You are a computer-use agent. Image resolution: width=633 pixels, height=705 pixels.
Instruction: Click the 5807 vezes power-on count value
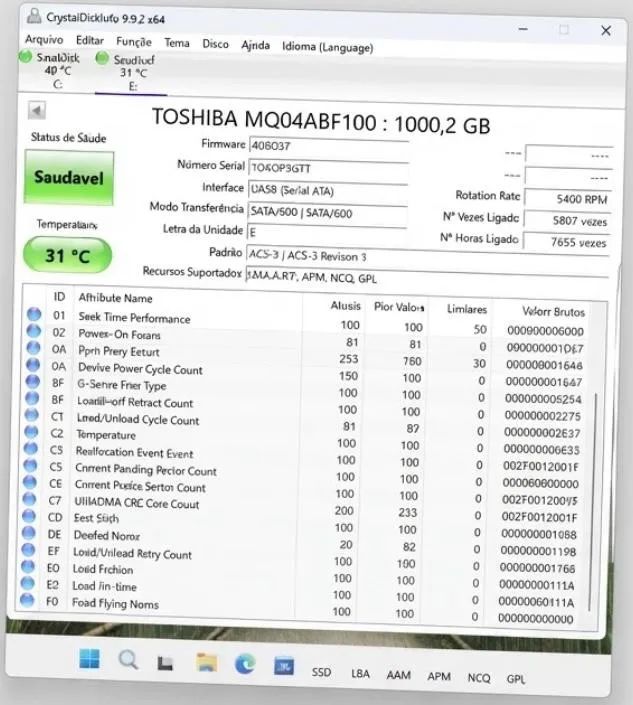point(567,221)
